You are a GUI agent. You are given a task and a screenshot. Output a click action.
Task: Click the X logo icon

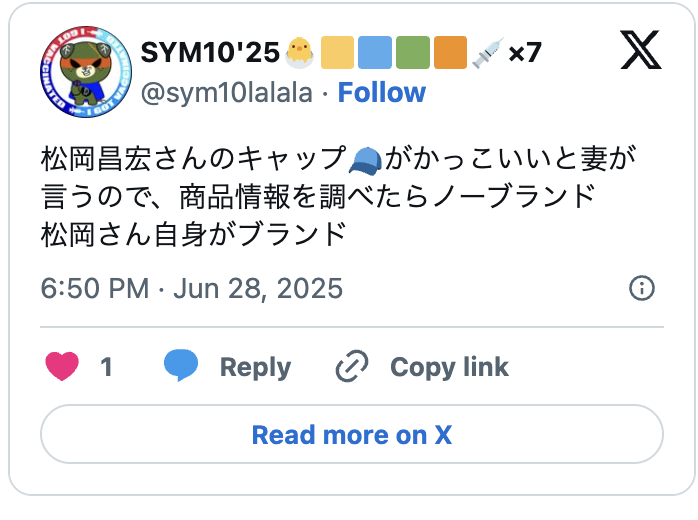click(640, 49)
